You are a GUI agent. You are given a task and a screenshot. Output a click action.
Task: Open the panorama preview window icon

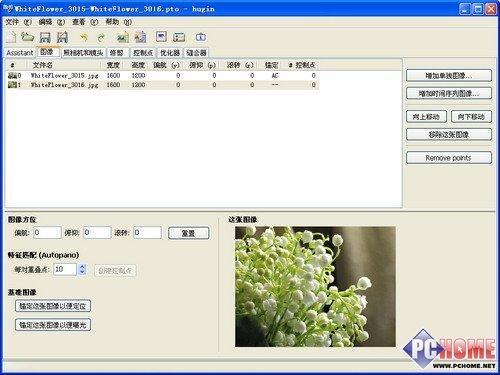click(x=161, y=37)
